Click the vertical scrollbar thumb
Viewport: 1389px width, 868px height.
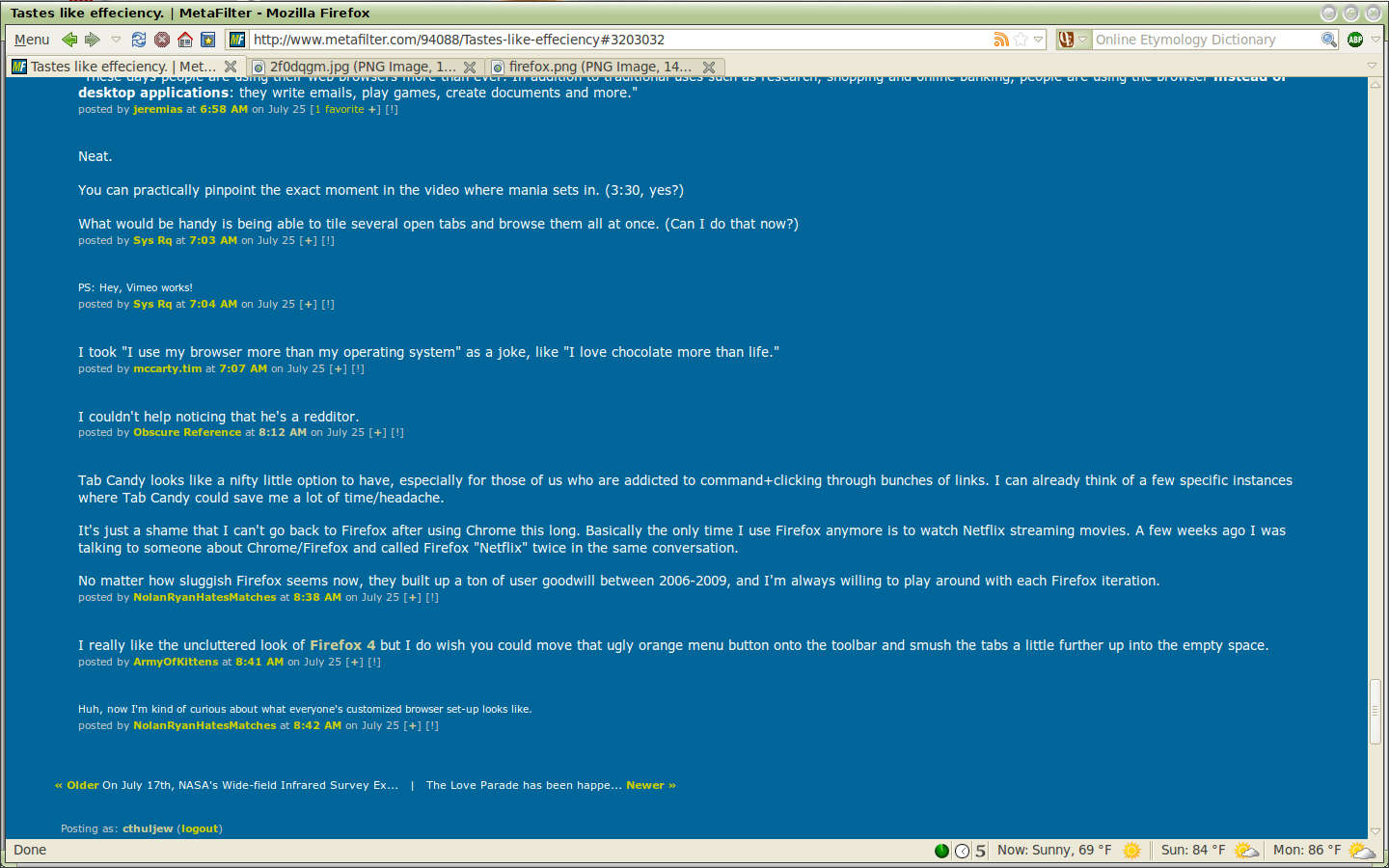(1375, 712)
